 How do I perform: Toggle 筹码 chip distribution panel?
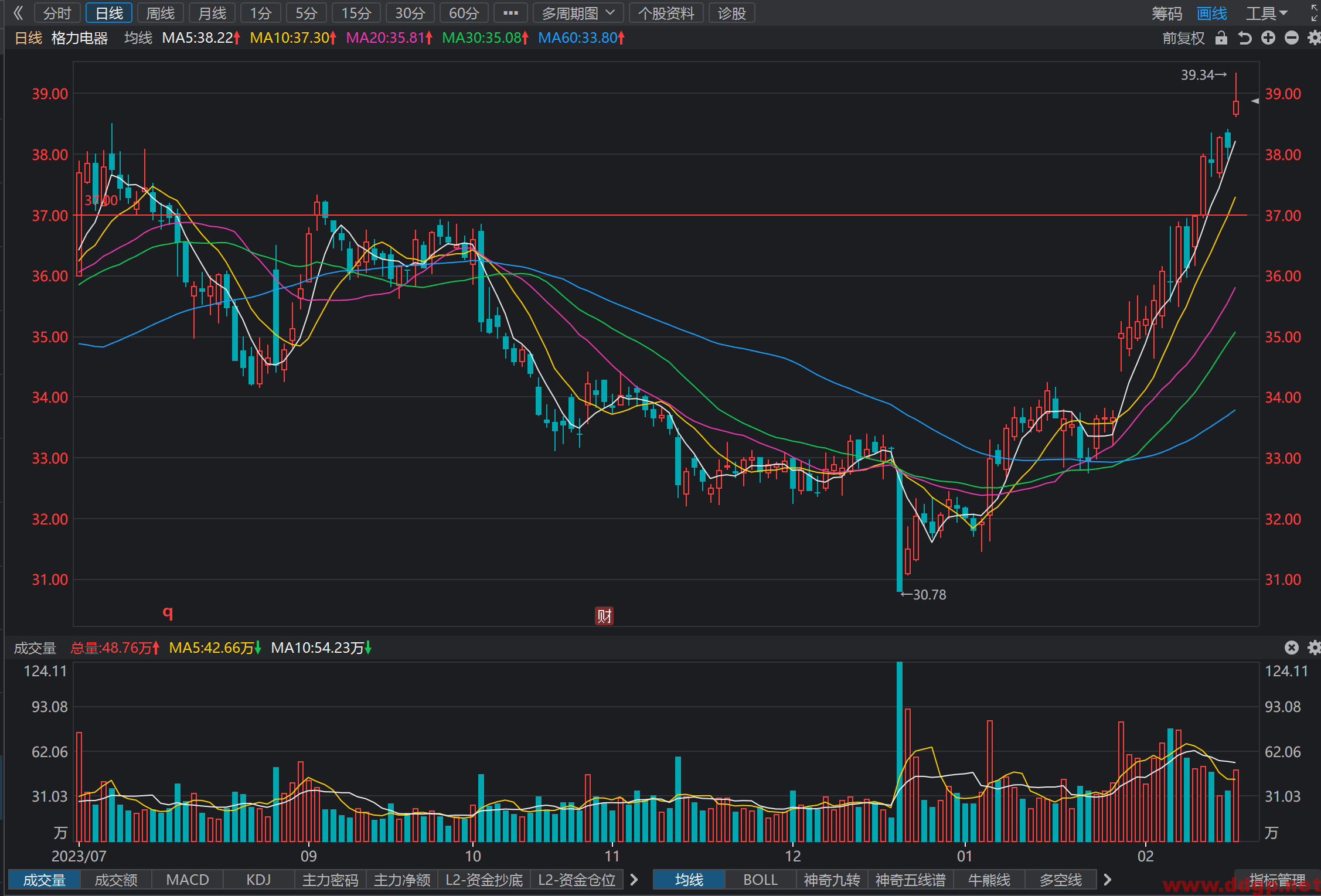tap(1166, 13)
